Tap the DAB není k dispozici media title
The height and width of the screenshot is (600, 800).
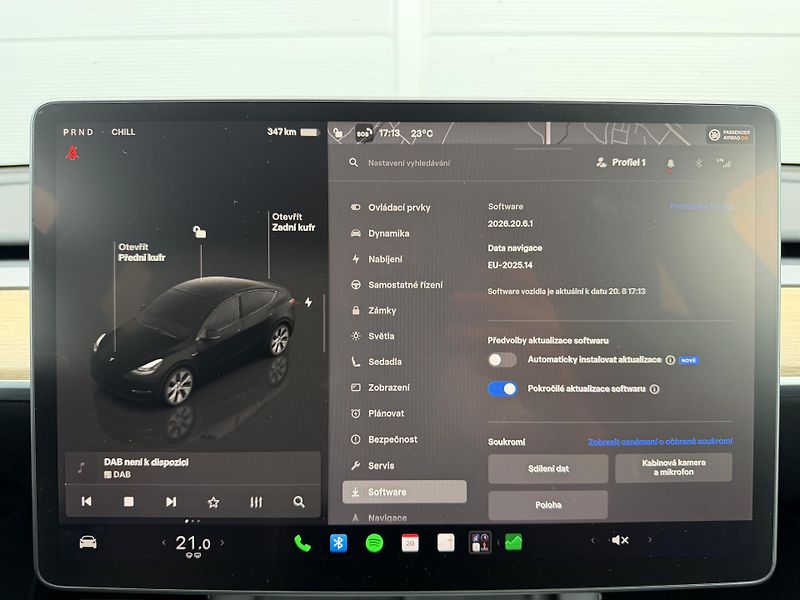click(x=146, y=462)
